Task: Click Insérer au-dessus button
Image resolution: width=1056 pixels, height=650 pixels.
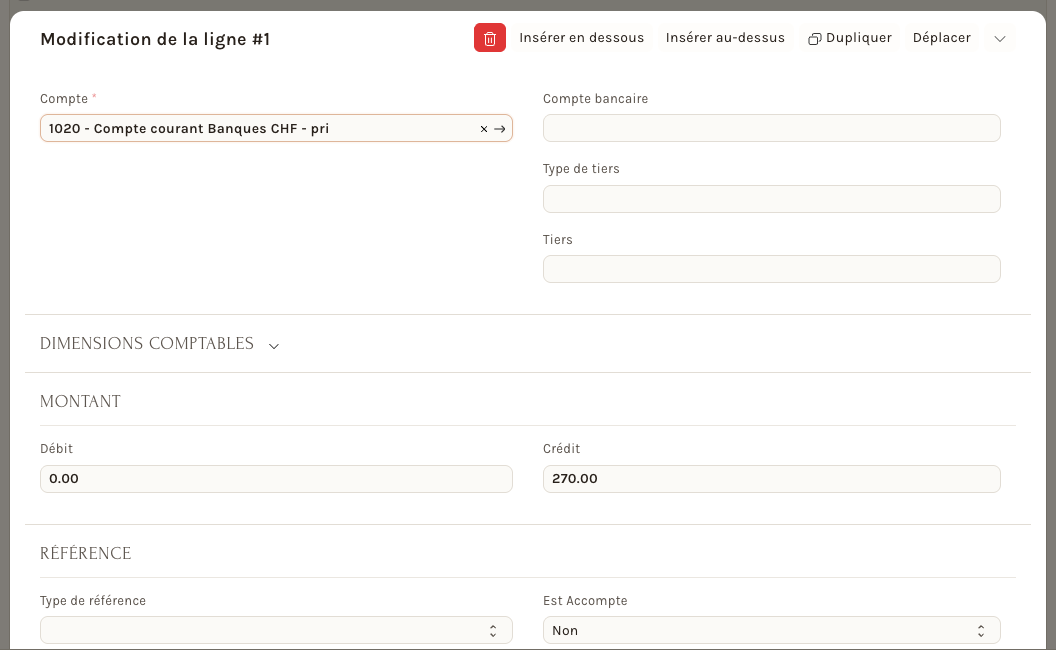Action: point(725,38)
